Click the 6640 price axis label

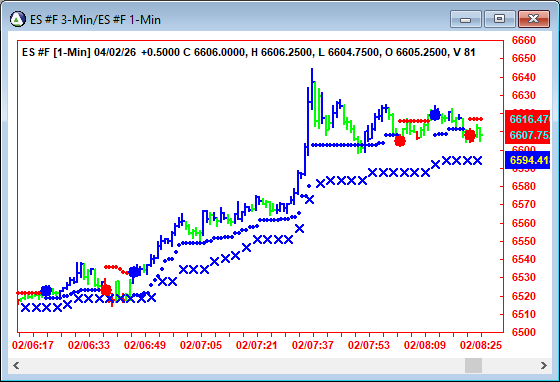[524, 77]
